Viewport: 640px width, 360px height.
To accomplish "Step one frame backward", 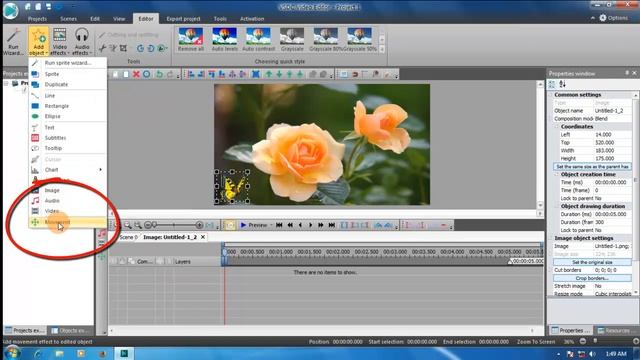I will click(300, 225).
